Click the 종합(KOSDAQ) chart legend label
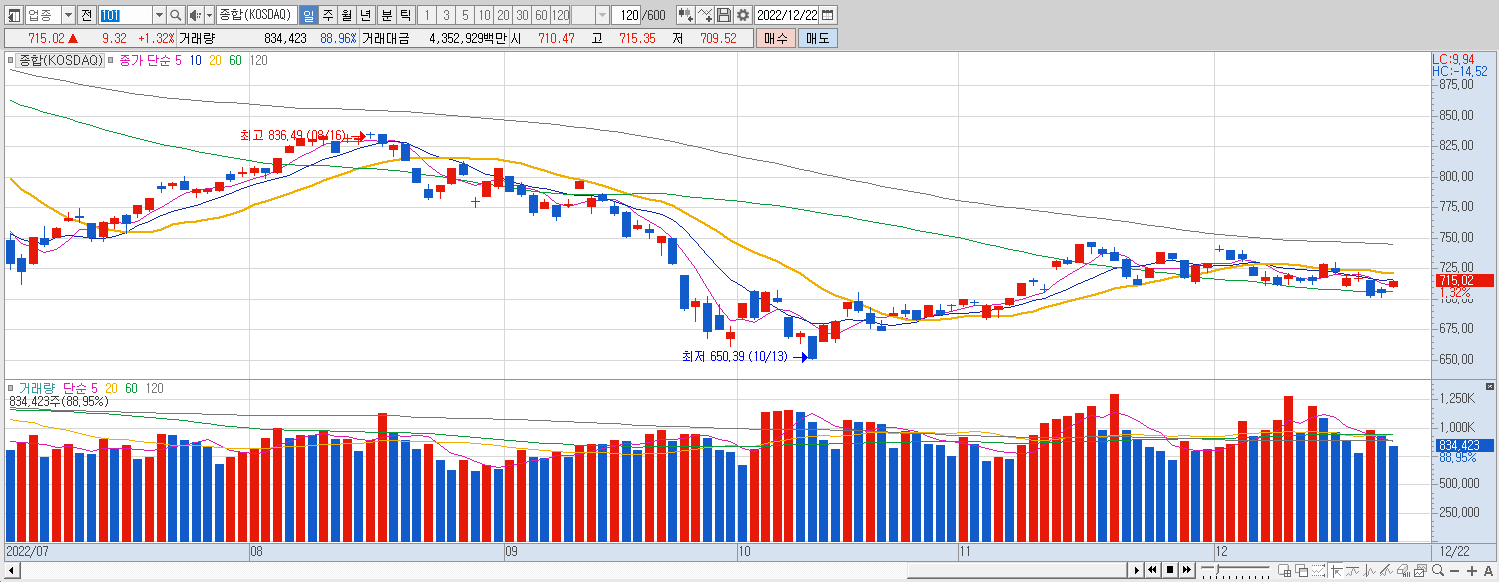1499x582 pixels. click(60, 61)
